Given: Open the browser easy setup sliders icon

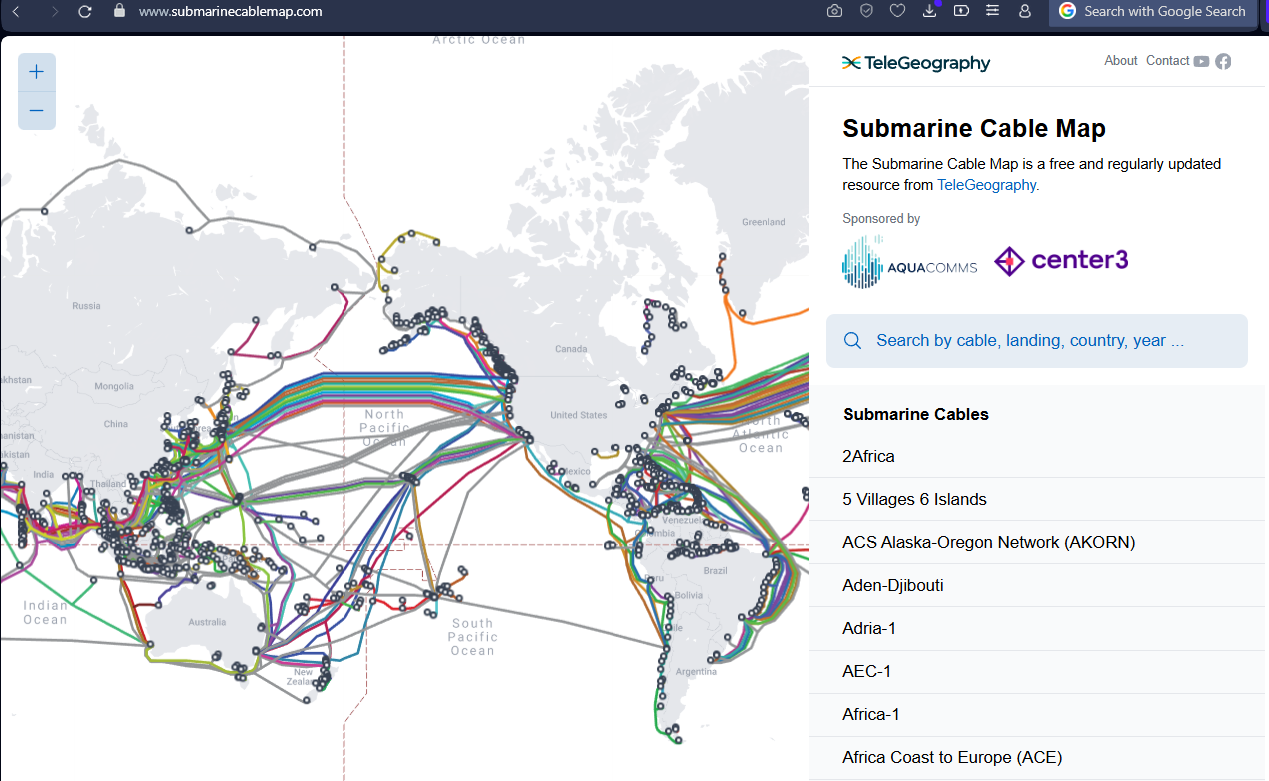Looking at the screenshot, I should pyautogui.click(x=992, y=11).
